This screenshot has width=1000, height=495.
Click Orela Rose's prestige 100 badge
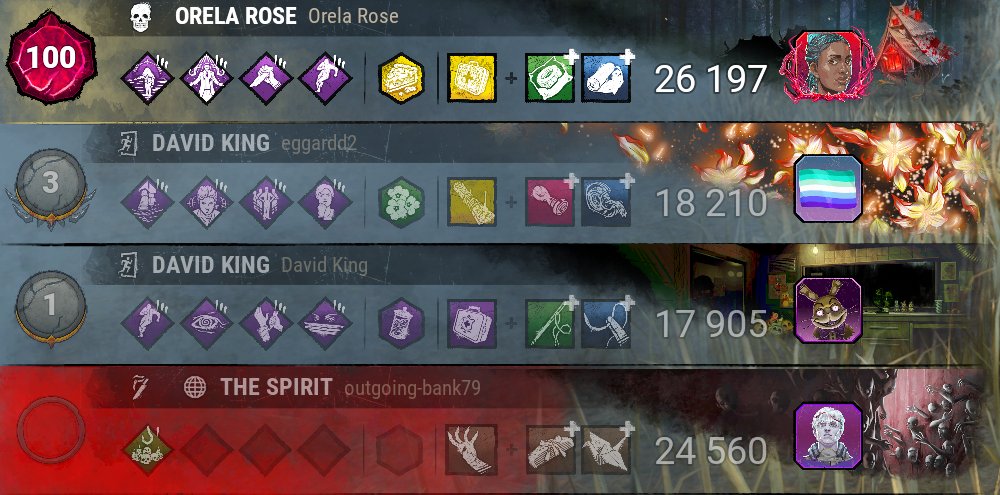coord(51,61)
